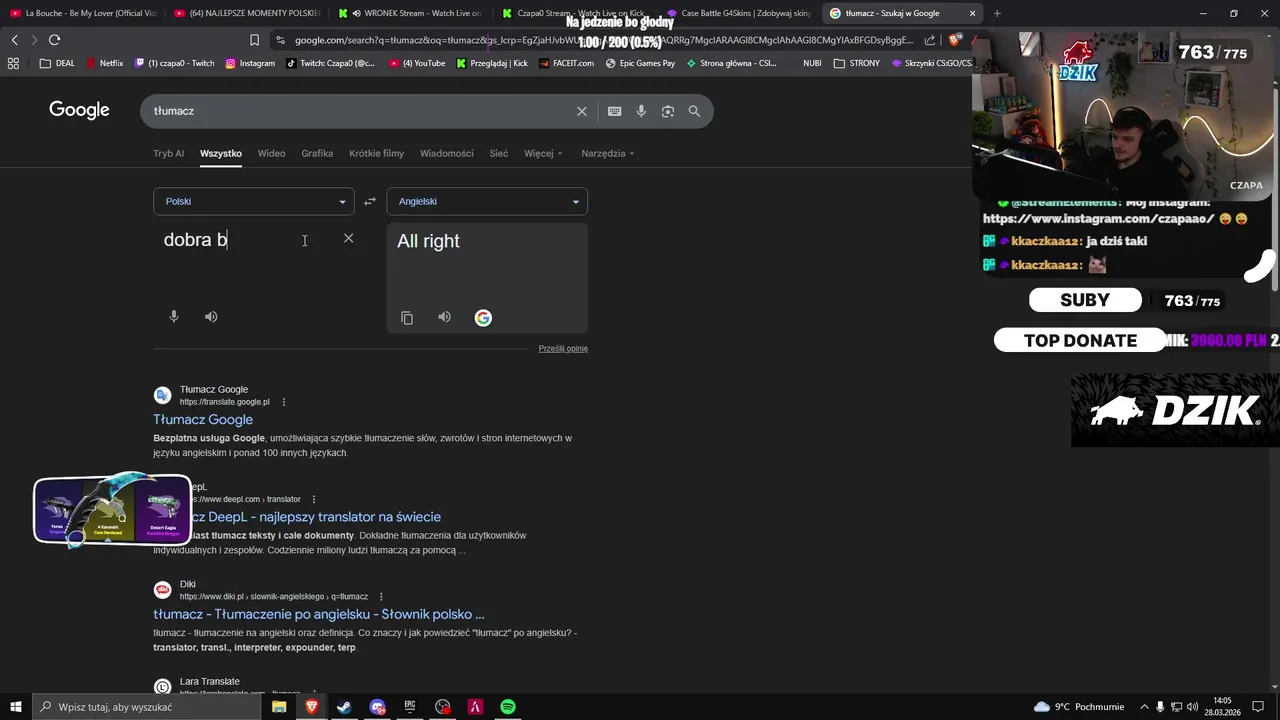Viewport: 1280px width, 720px height.
Task: Open the apps grid bookmark icon
Action: [13, 63]
